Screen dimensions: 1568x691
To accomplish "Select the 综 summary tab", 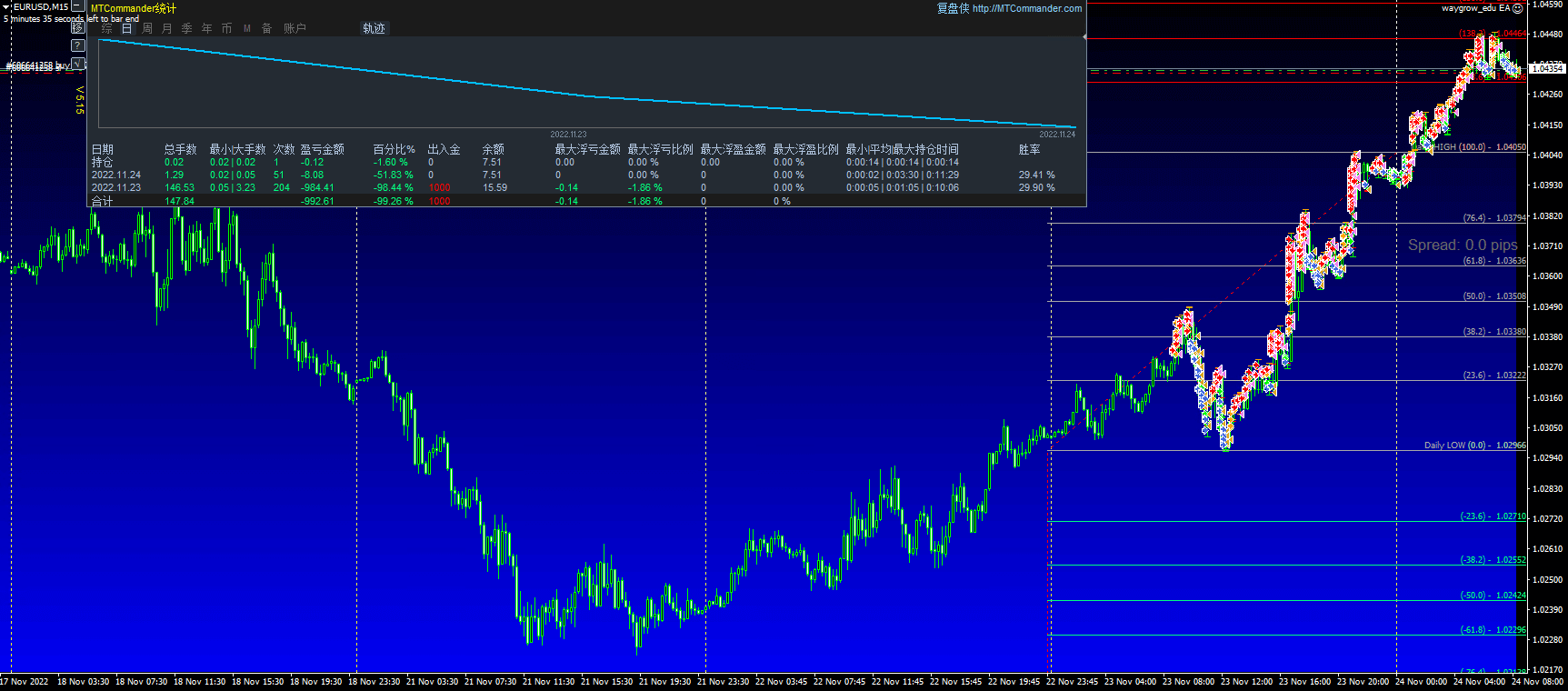I will click(x=106, y=29).
